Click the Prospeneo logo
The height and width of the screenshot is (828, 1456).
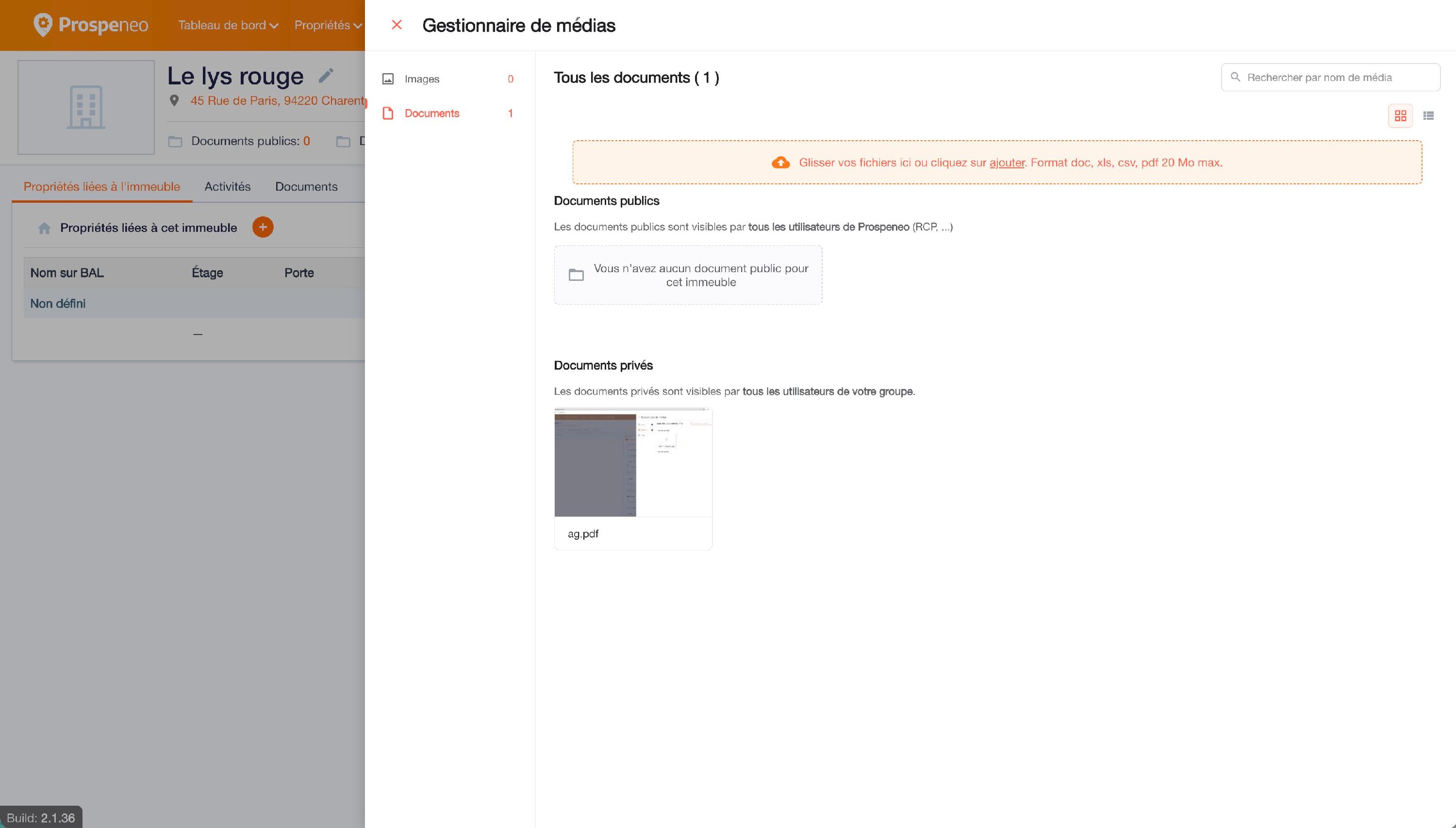click(91, 25)
